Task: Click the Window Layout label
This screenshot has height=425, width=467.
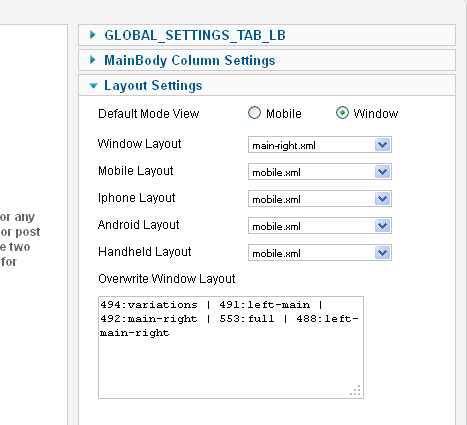Action: pos(140,144)
